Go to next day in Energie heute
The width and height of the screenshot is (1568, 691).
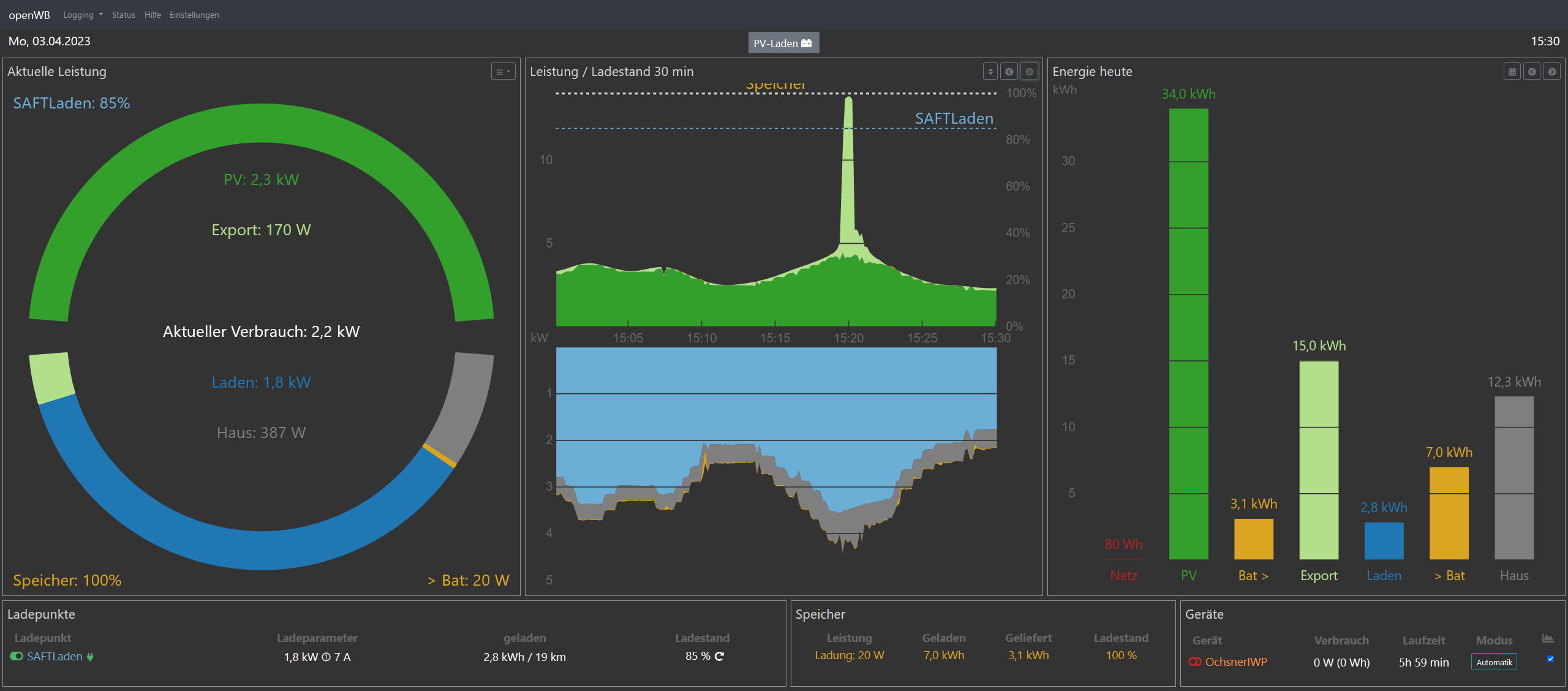[1552, 72]
